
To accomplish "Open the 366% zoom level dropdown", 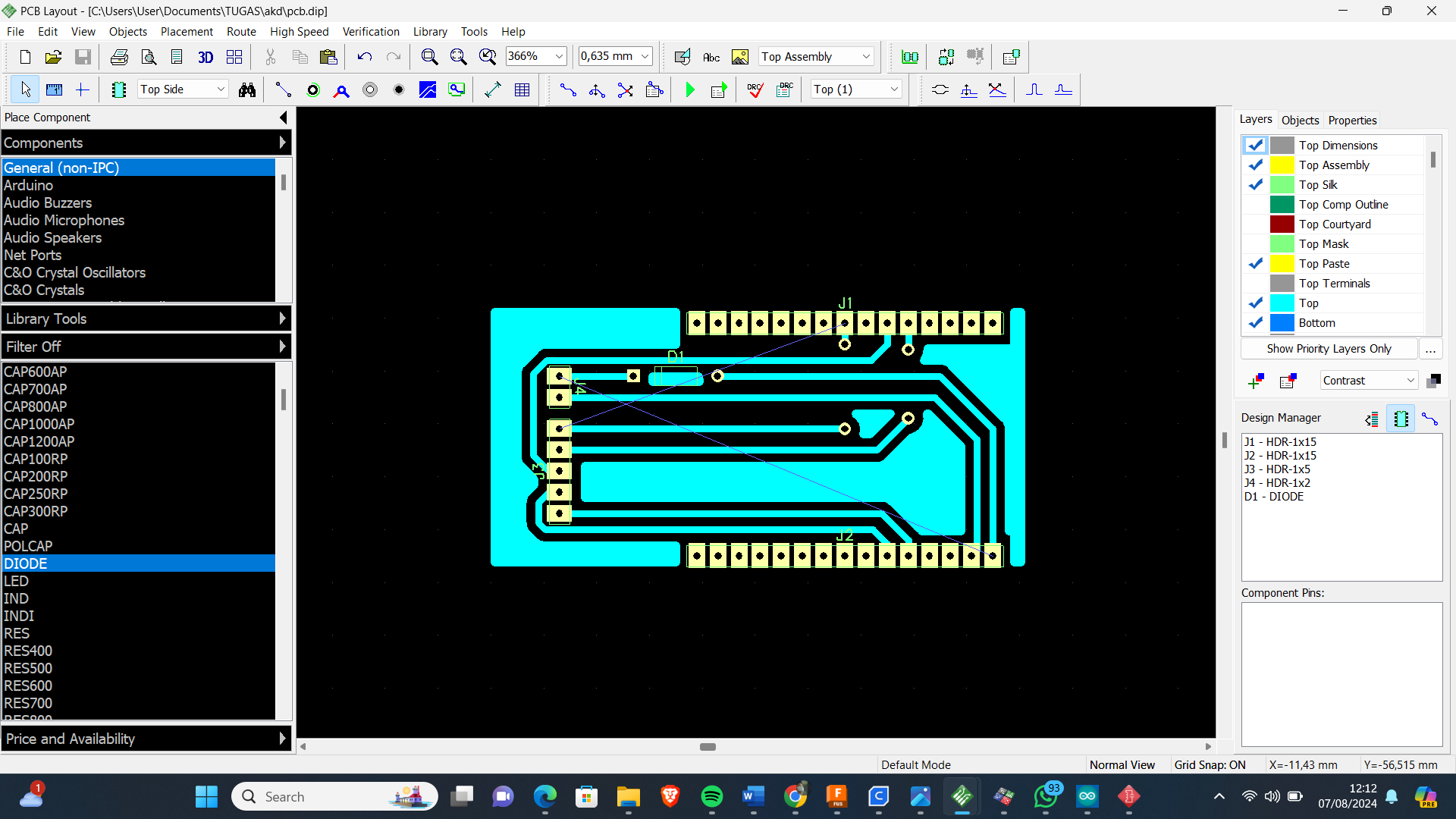I will coord(559,57).
